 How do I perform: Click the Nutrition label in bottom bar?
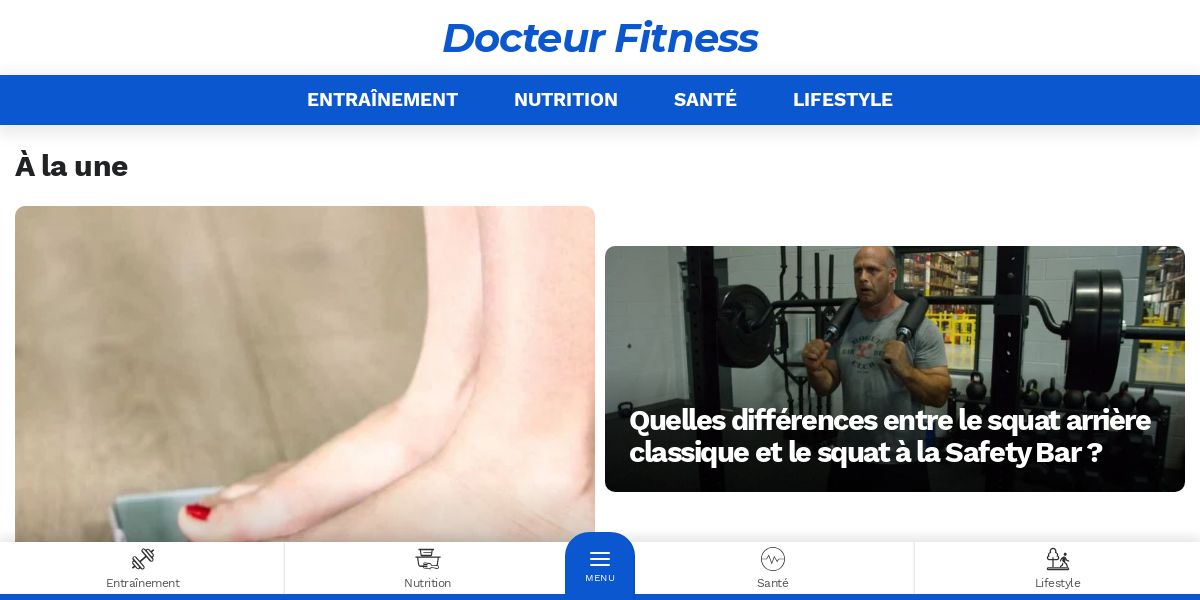click(428, 583)
